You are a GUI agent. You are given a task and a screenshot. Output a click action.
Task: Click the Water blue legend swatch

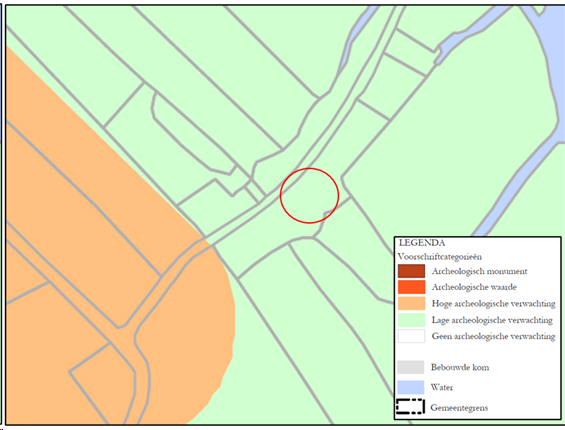point(411,387)
